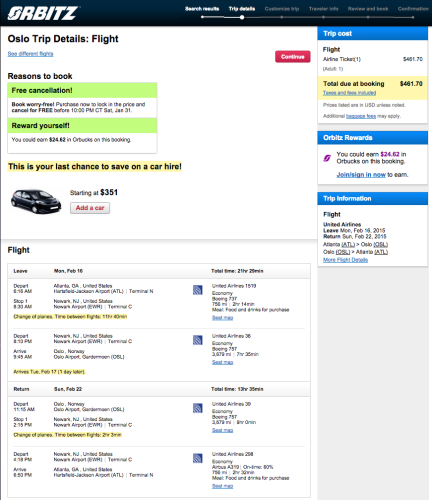Click United Airlines logo for flight 38
This screenshot has height=500, width=432.
pos(198,340)
